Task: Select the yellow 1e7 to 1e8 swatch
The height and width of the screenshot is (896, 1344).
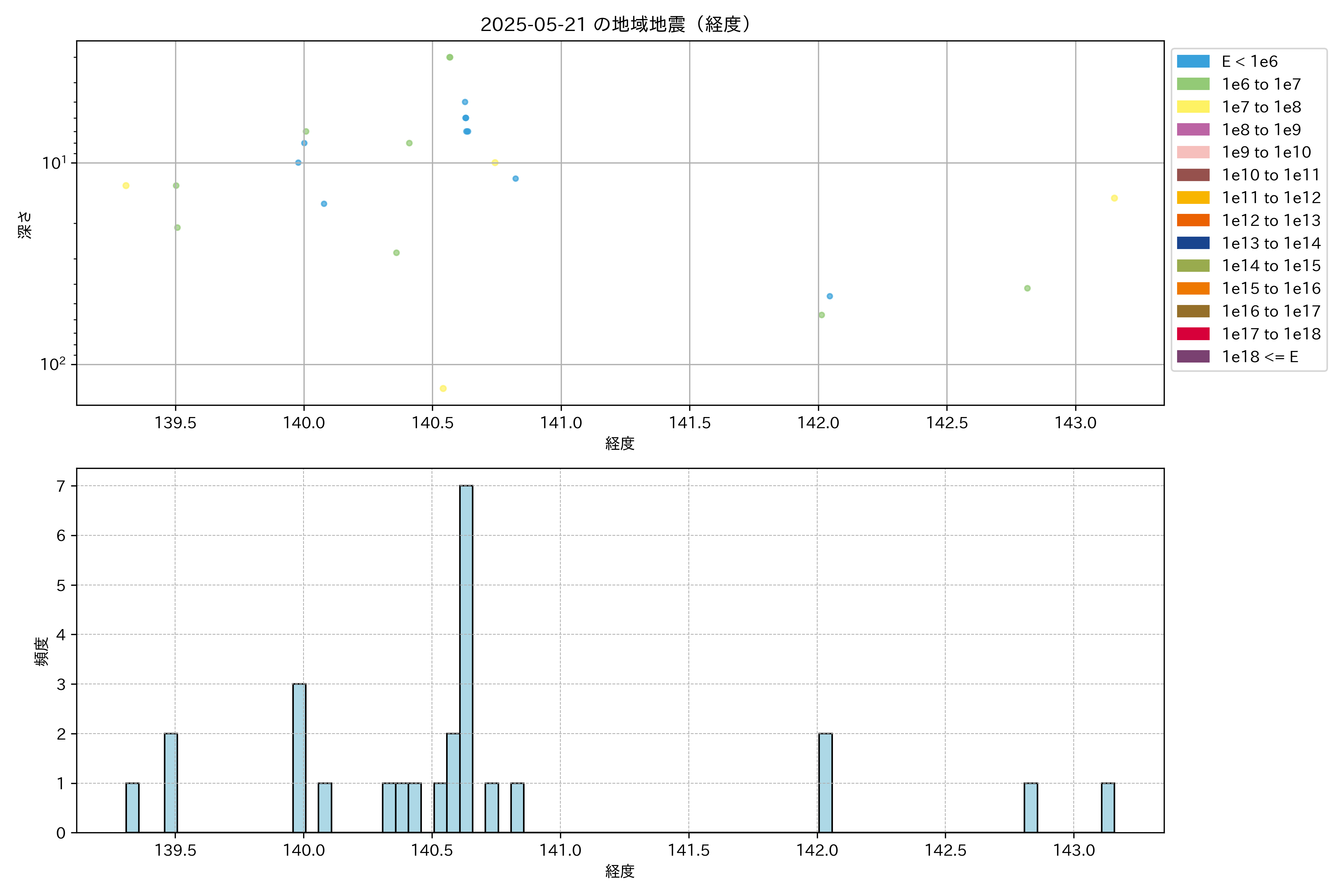Action: 1192,107
